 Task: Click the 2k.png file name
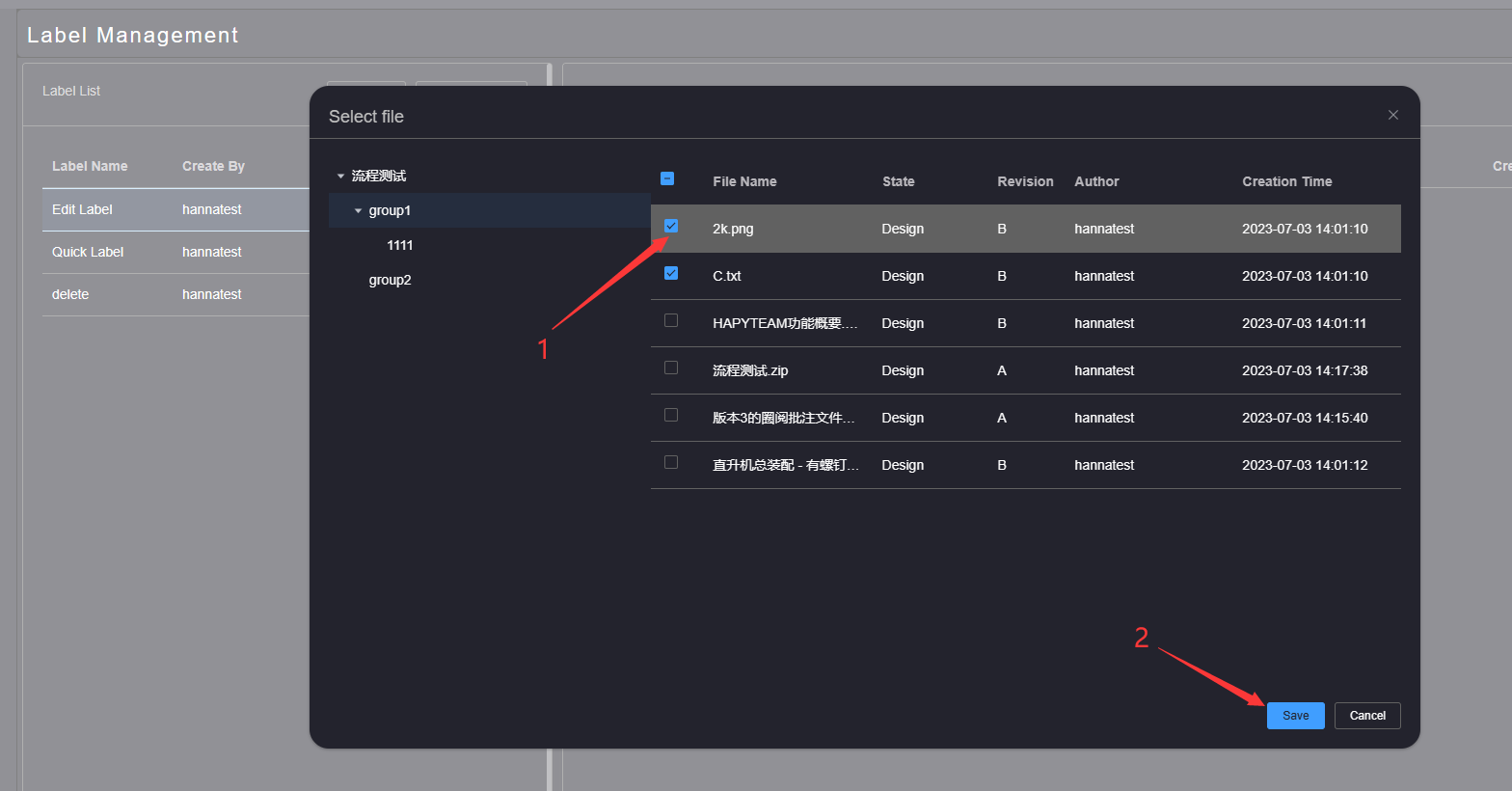point(733,229)
